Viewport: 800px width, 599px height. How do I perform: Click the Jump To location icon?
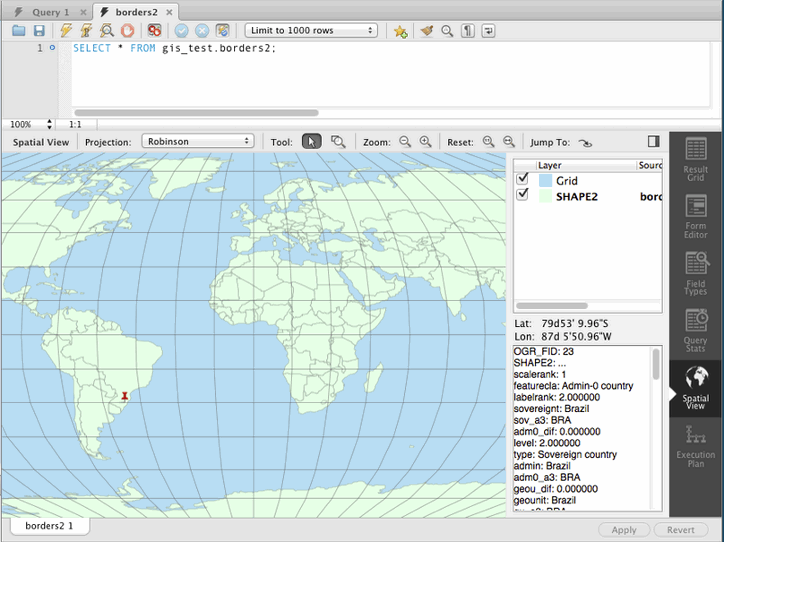pos(585,142)
